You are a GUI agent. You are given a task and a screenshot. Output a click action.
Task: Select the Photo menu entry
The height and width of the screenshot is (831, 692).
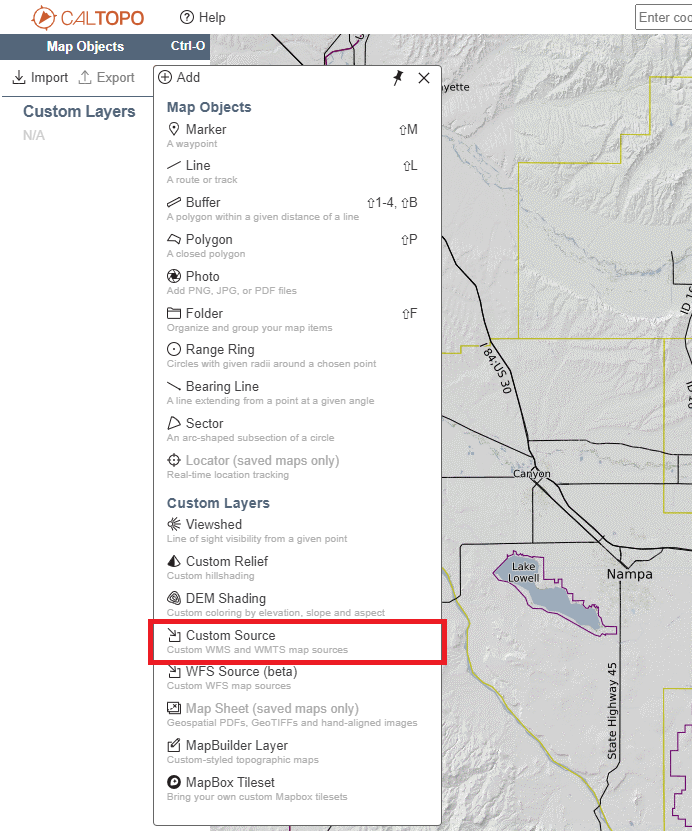pos(292,283)
